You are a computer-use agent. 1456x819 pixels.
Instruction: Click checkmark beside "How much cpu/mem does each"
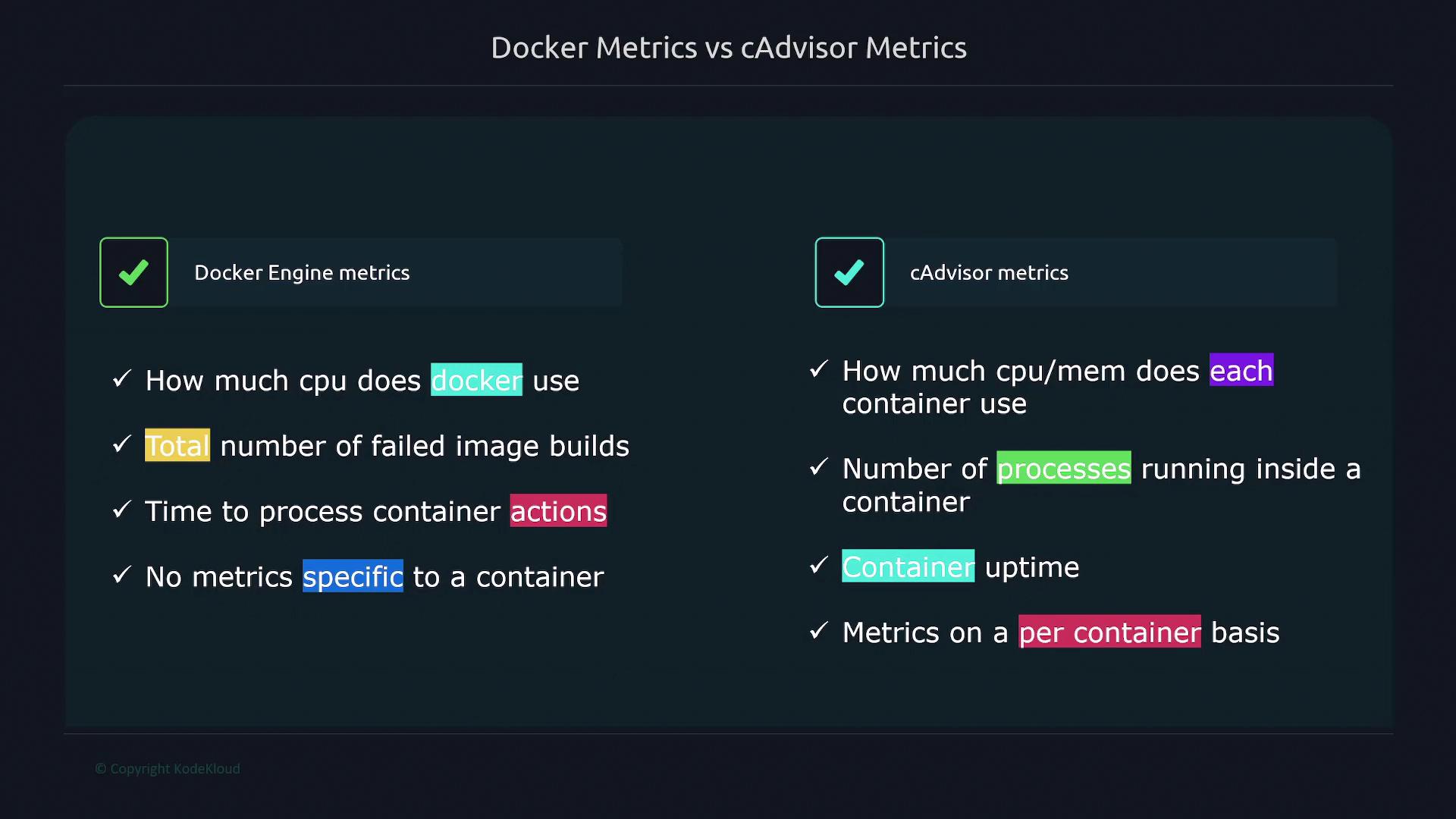pos(819,369)
